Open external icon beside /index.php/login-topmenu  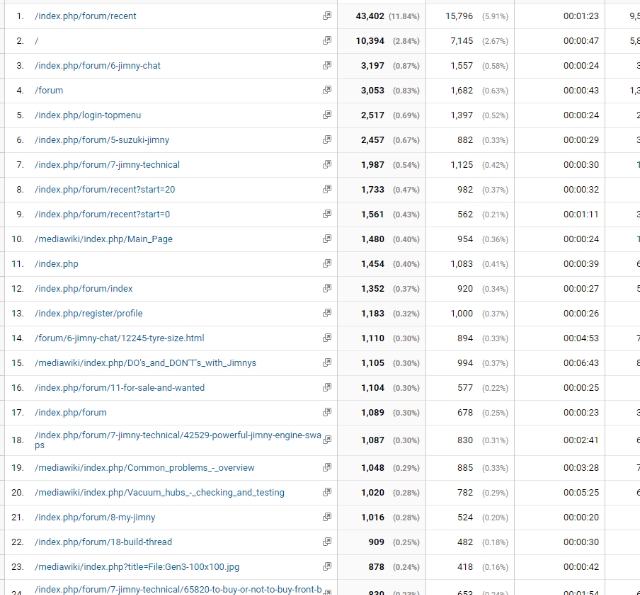tap(327, 115)
